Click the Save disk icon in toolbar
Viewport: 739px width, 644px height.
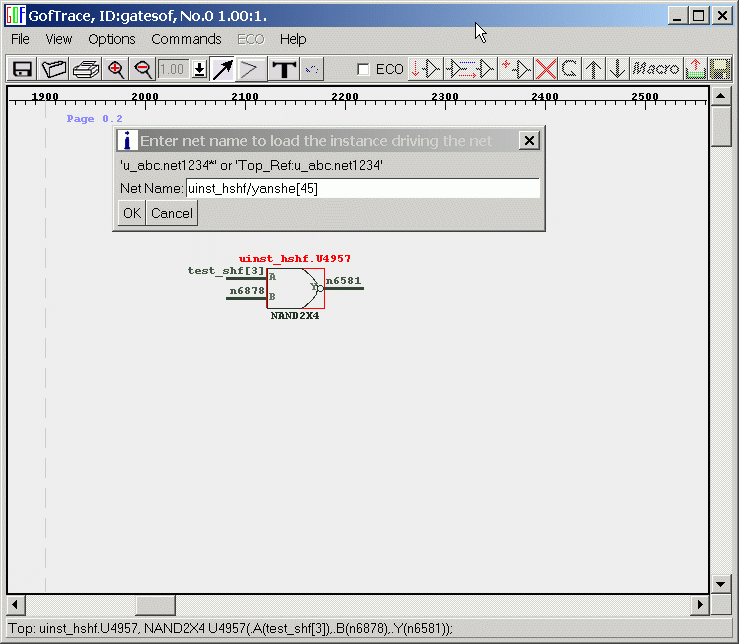(22, 69)
